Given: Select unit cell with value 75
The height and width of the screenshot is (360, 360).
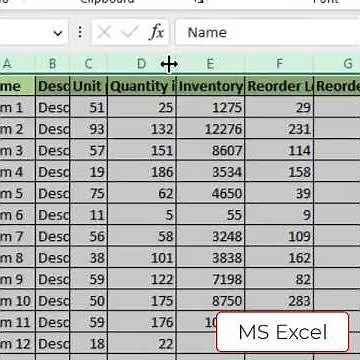Looking at the screenshot, I should pos(88,193).
